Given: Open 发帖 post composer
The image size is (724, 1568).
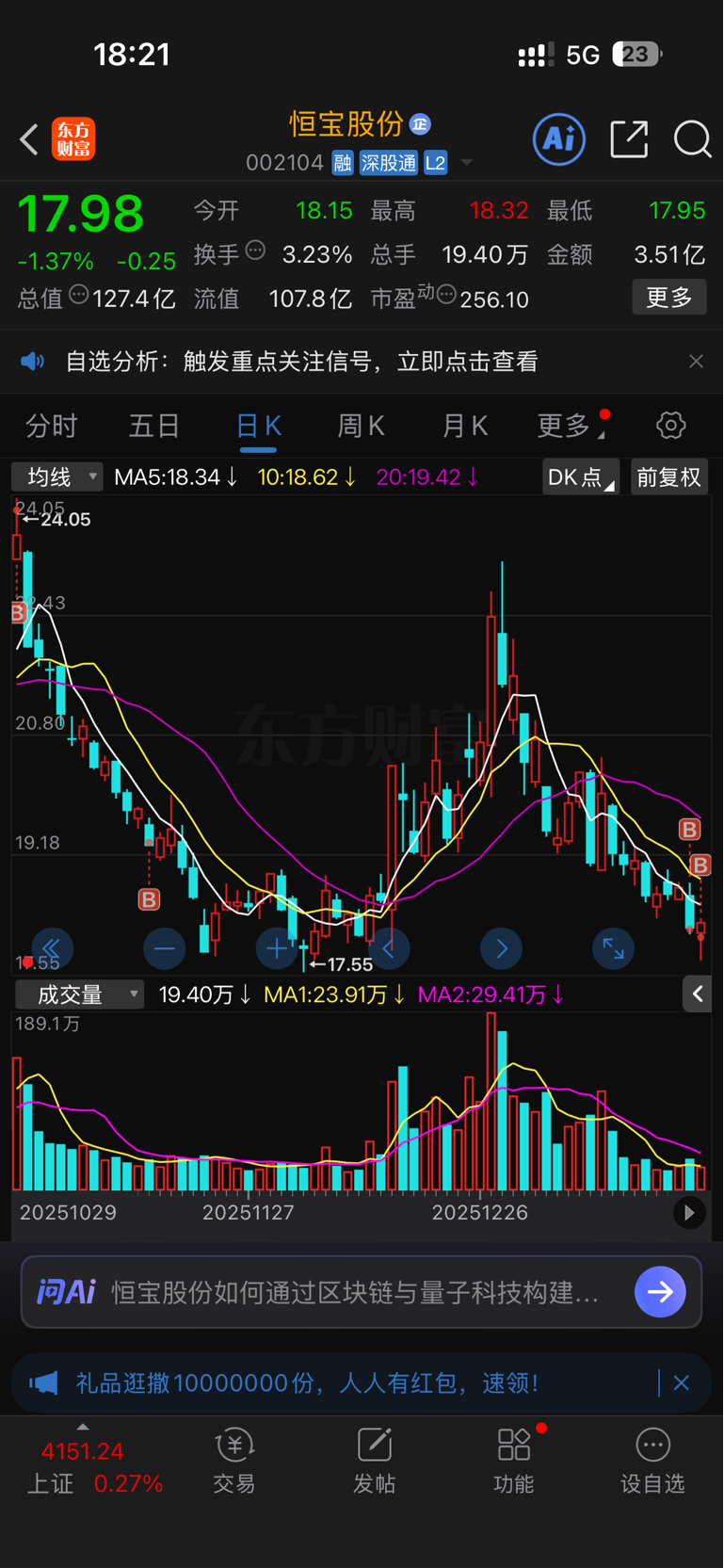Looking at the screenshot, I should point(374,1462).
